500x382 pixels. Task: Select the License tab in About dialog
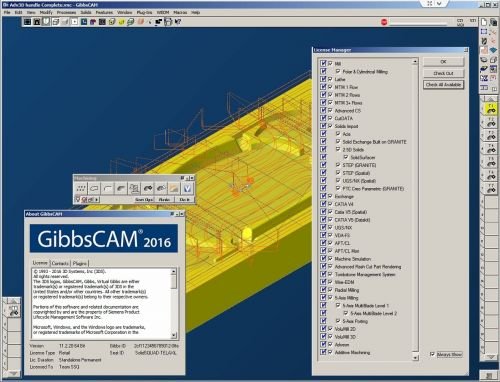click(x=40, y=263)
